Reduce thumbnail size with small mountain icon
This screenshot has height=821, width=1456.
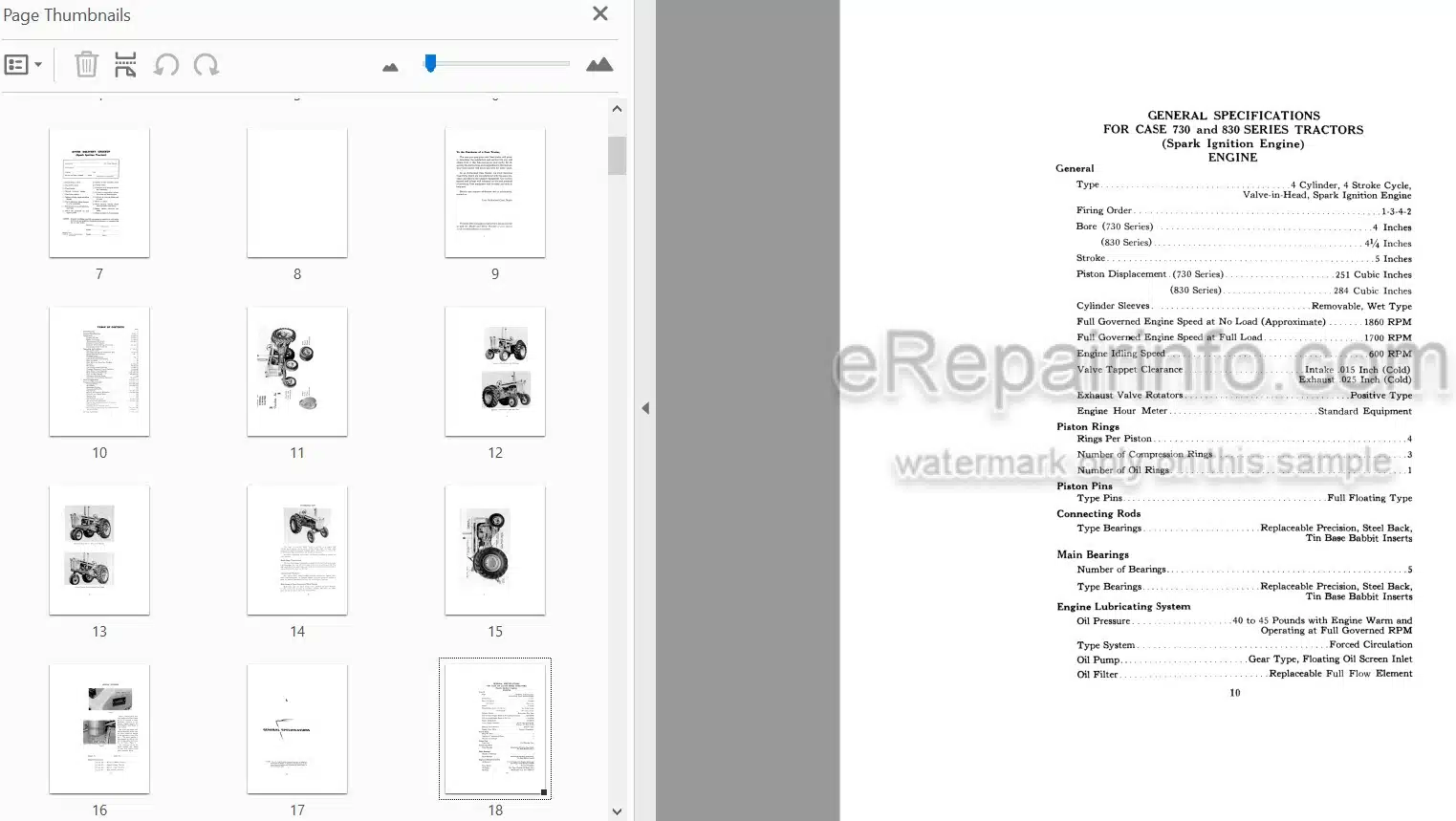pos(390,67)
